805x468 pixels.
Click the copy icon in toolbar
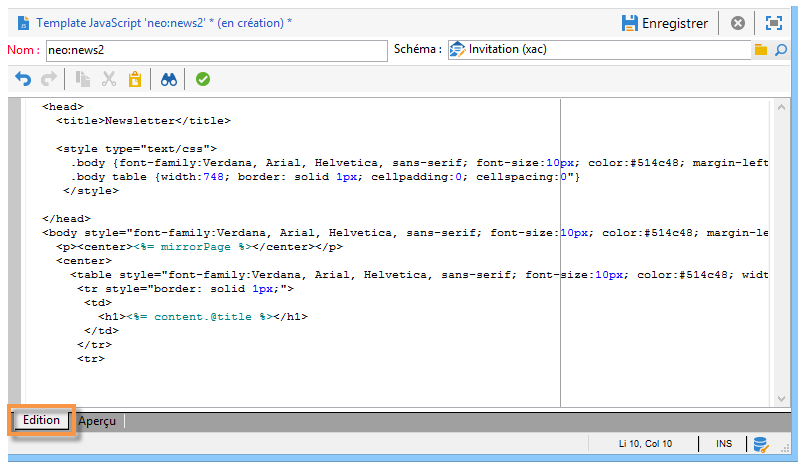83,80
